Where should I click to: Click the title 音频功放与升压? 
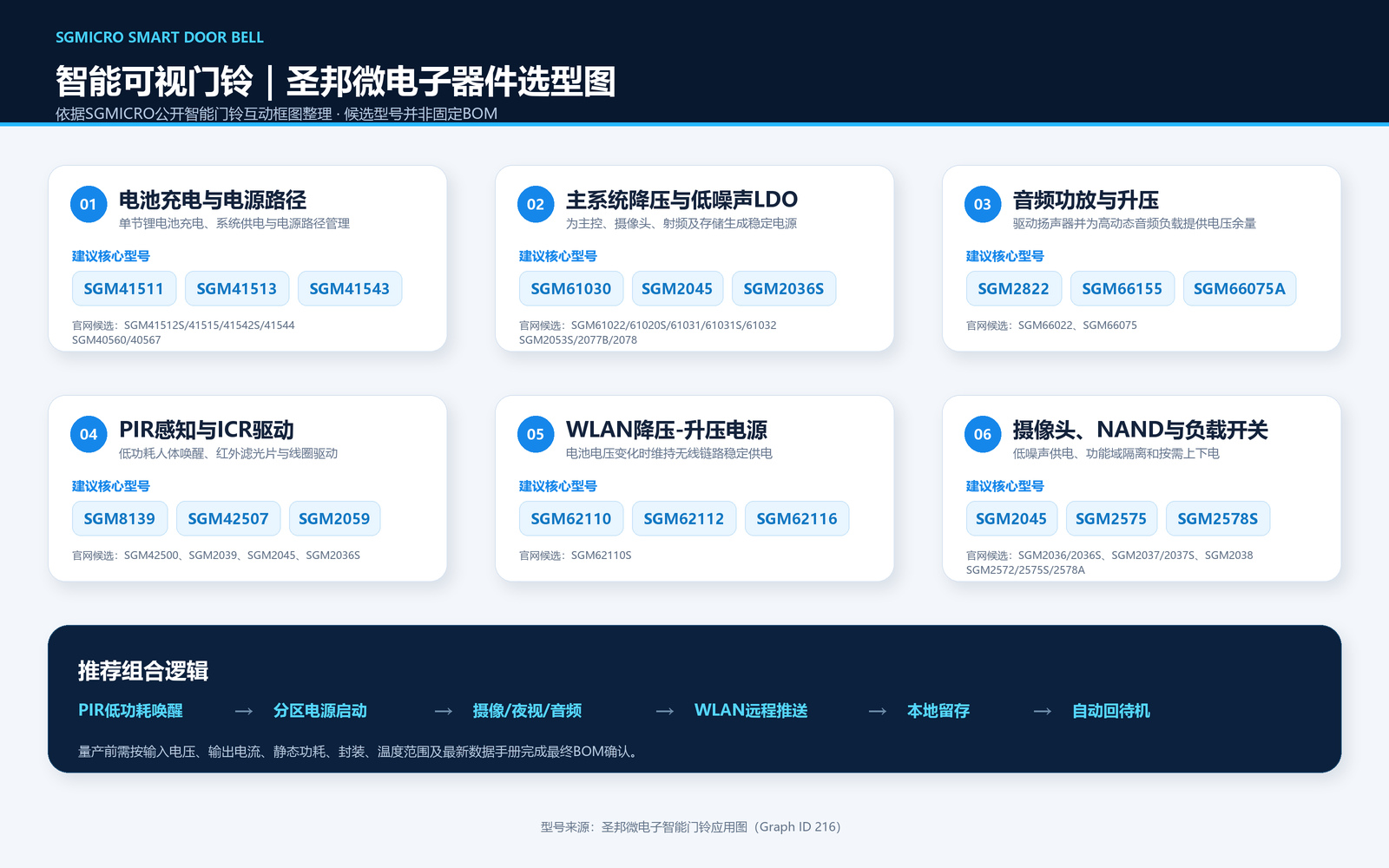pyautogui.click(x=1086, y=201)
